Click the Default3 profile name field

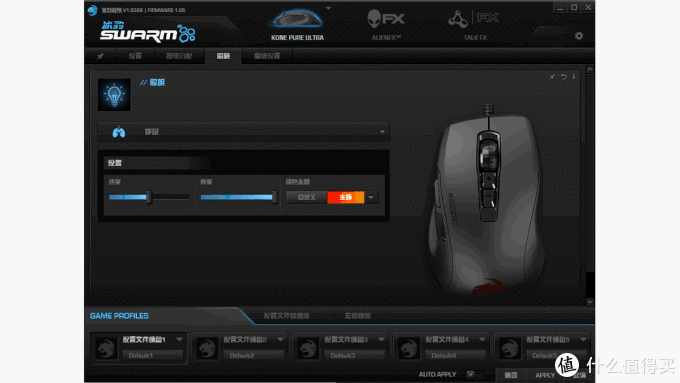point(354,356)
